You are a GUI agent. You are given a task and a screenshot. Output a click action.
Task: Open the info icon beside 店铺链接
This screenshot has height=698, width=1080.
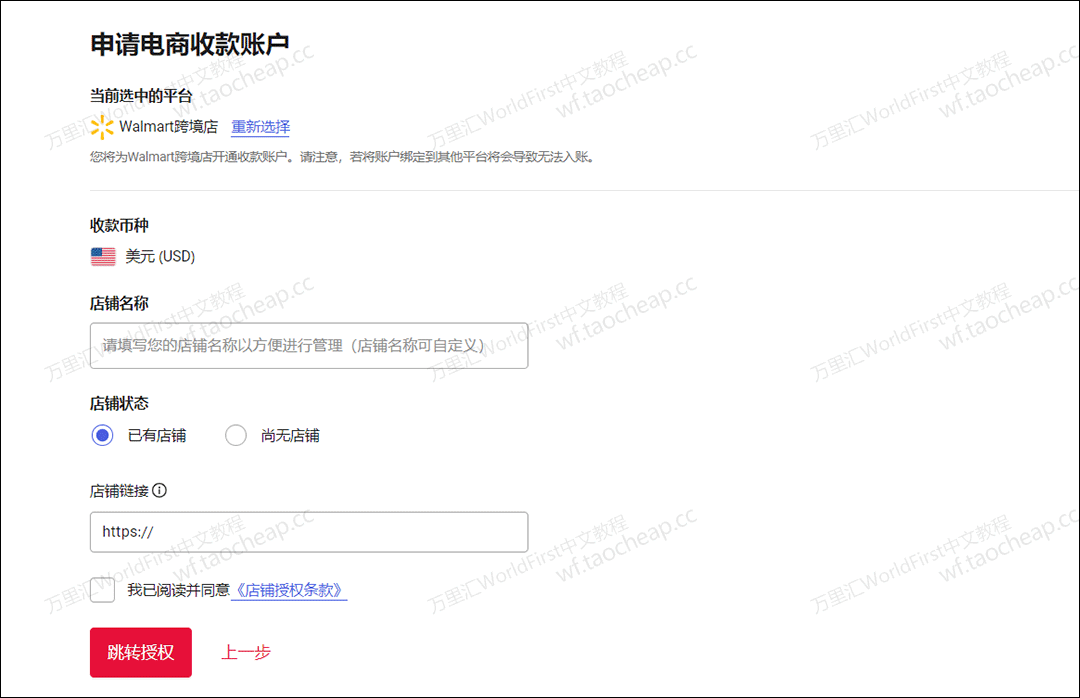pyautogui.click(x=160, y=491)
